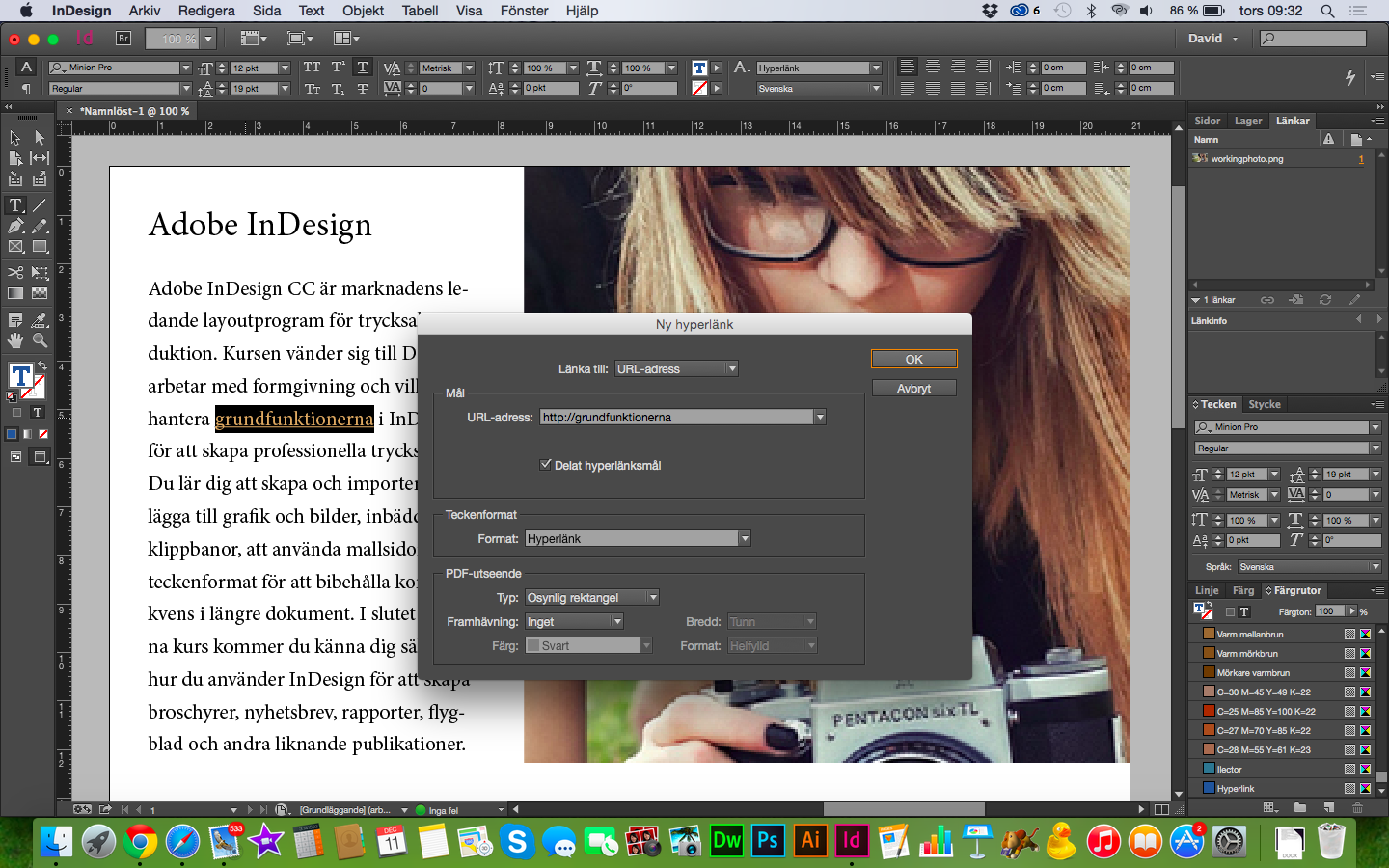The image size is (1389, 868).
Task: Select the Gradient Swatch tool
Action: [x=15, y=293]
